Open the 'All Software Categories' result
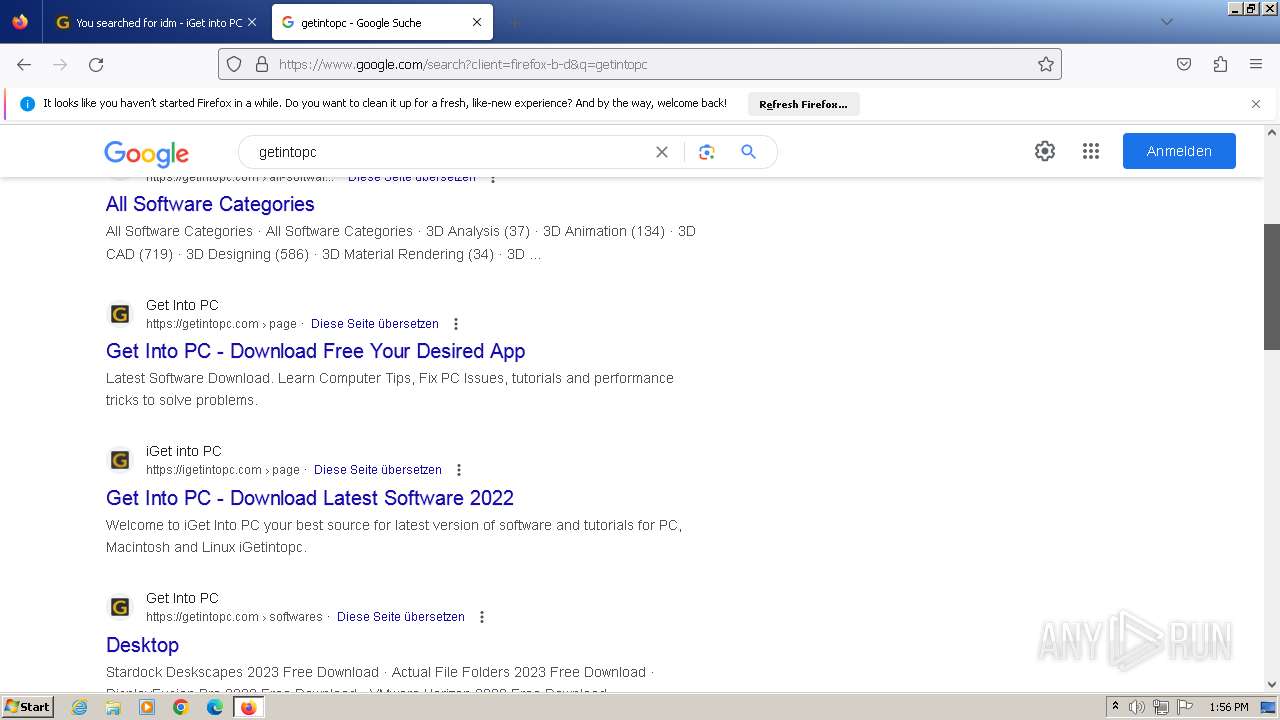This screenshot has height=720, width=1280. tap(210, 204)
